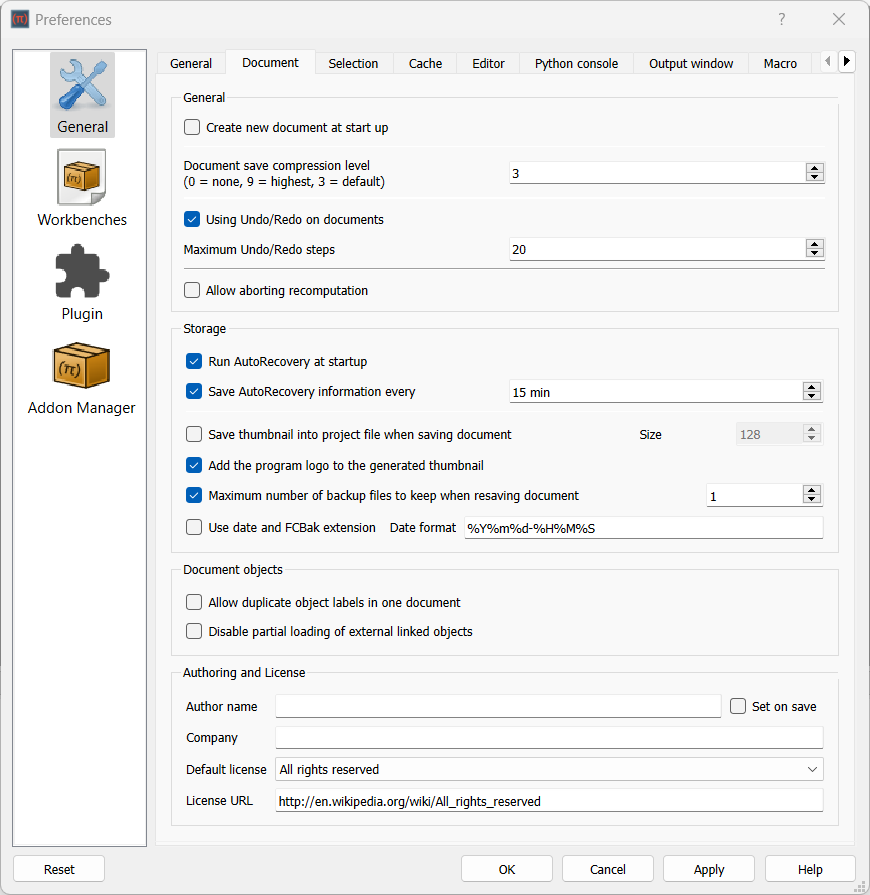This screenshot has height=895, width=870.
Task: Open the General preferences group icon
Action: coord(82,95)
